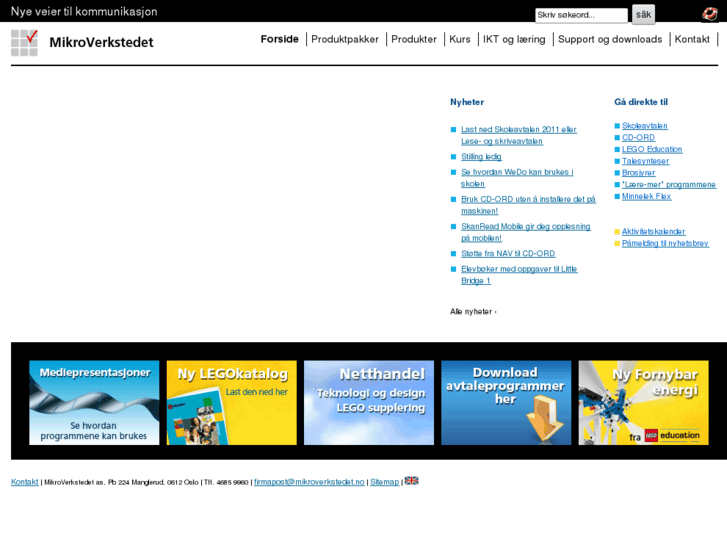The height and width of the screenshot is (545, 727).
Task: Open the Kontakt menu item in the top navigation
Action: [692, 39]
